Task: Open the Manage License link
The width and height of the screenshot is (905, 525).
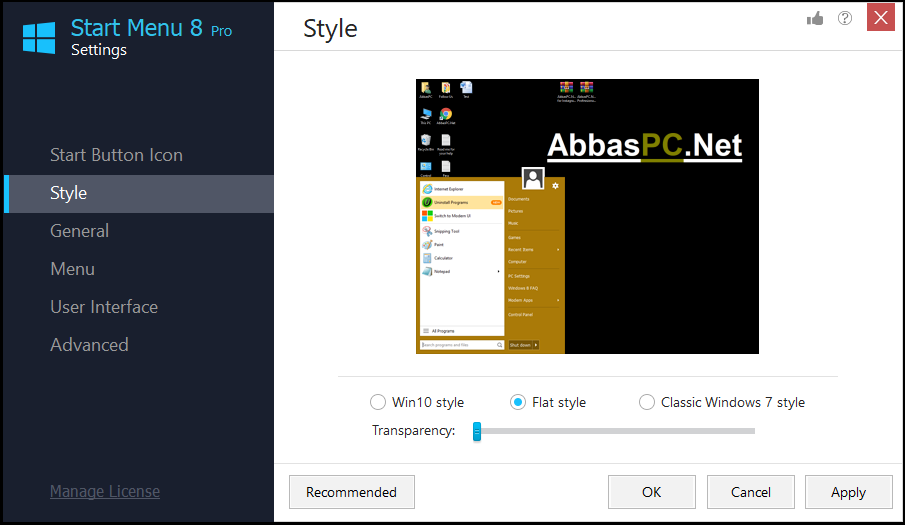Action: 105,492
